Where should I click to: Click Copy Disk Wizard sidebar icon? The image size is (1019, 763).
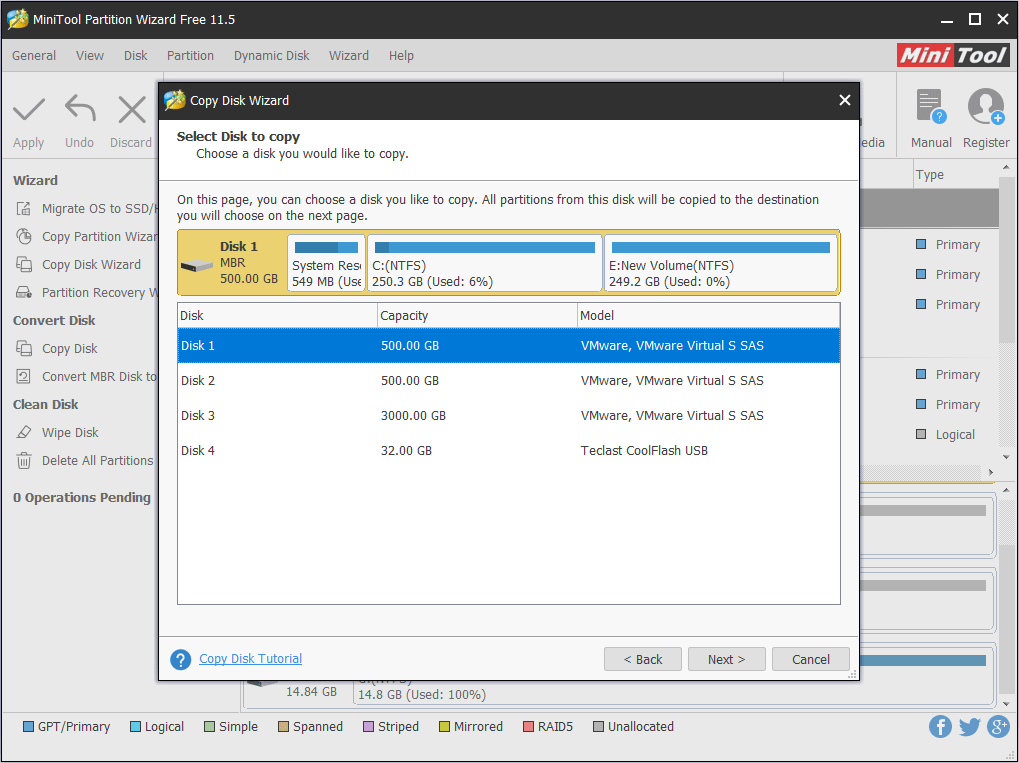(x=24, y=265)
